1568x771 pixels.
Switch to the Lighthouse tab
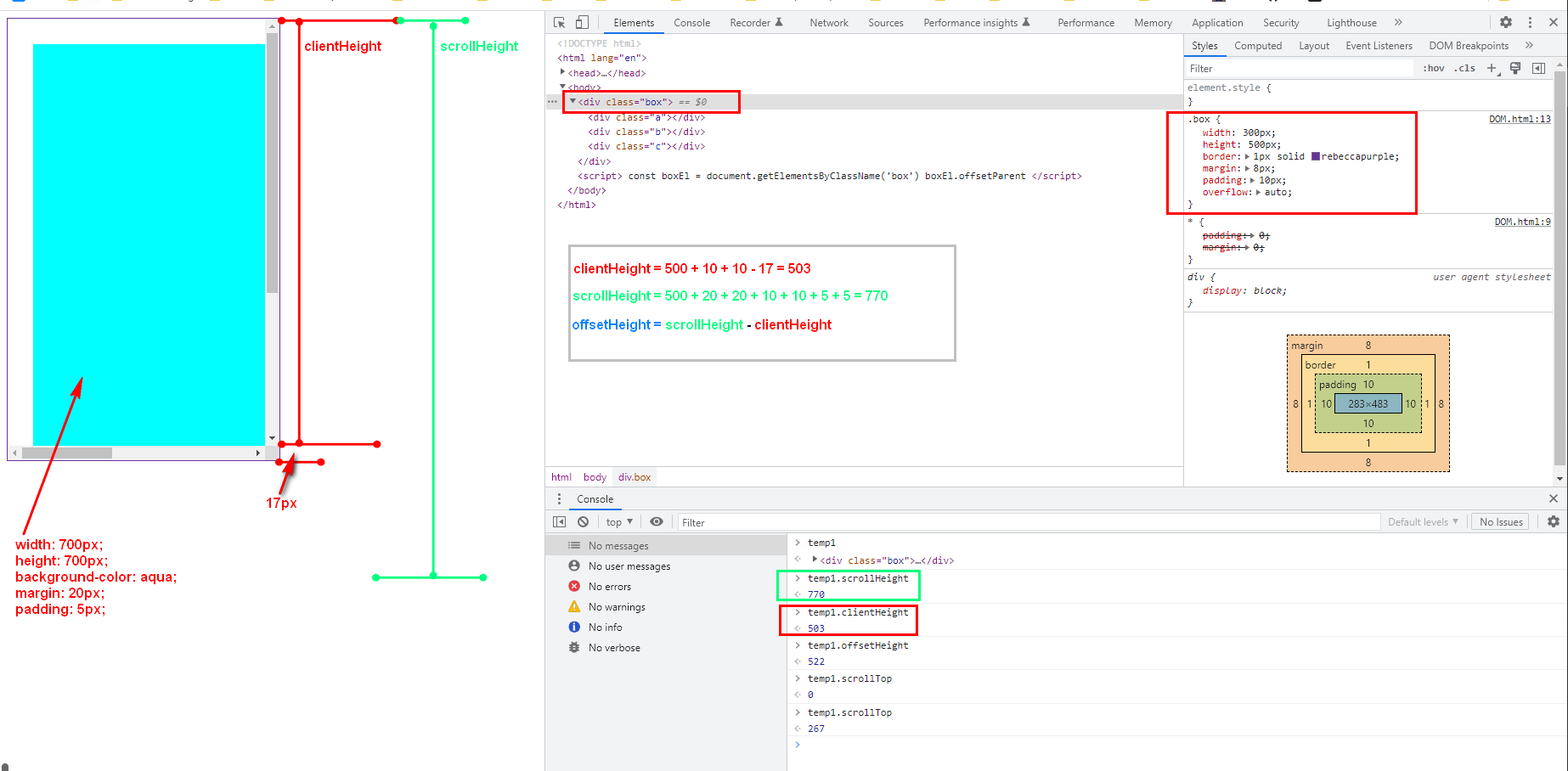(x=1351, y=23)
